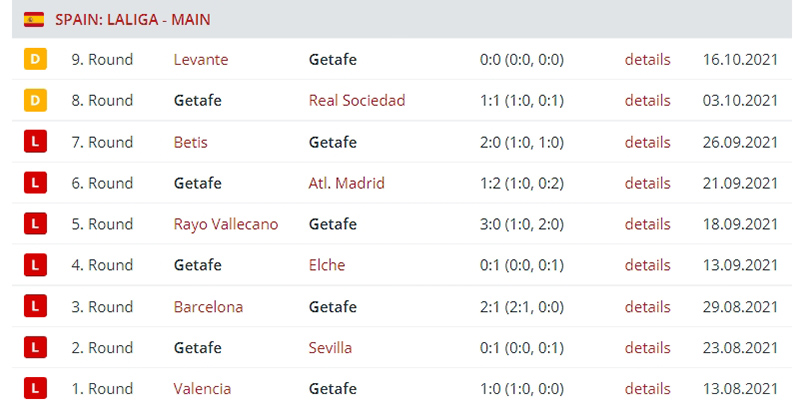
Task: Select the Rayo Vallecano team link
Action: point(226,224)
